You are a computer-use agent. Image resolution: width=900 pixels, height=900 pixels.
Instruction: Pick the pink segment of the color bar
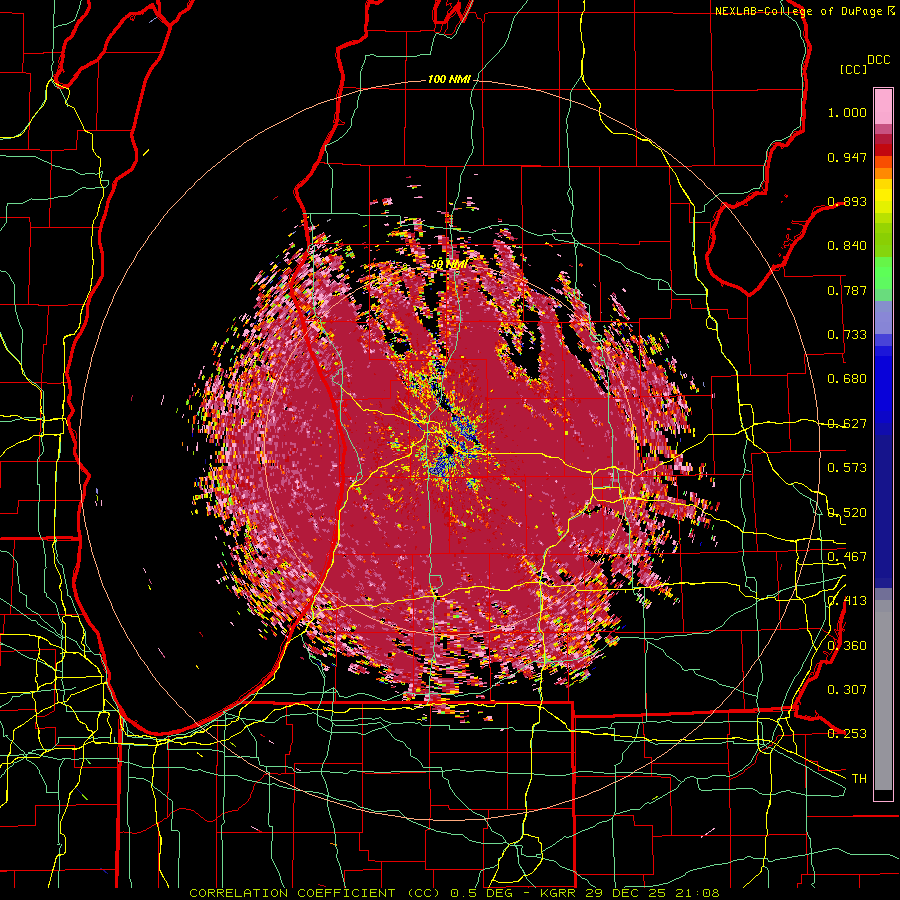[x=883, y=107]
